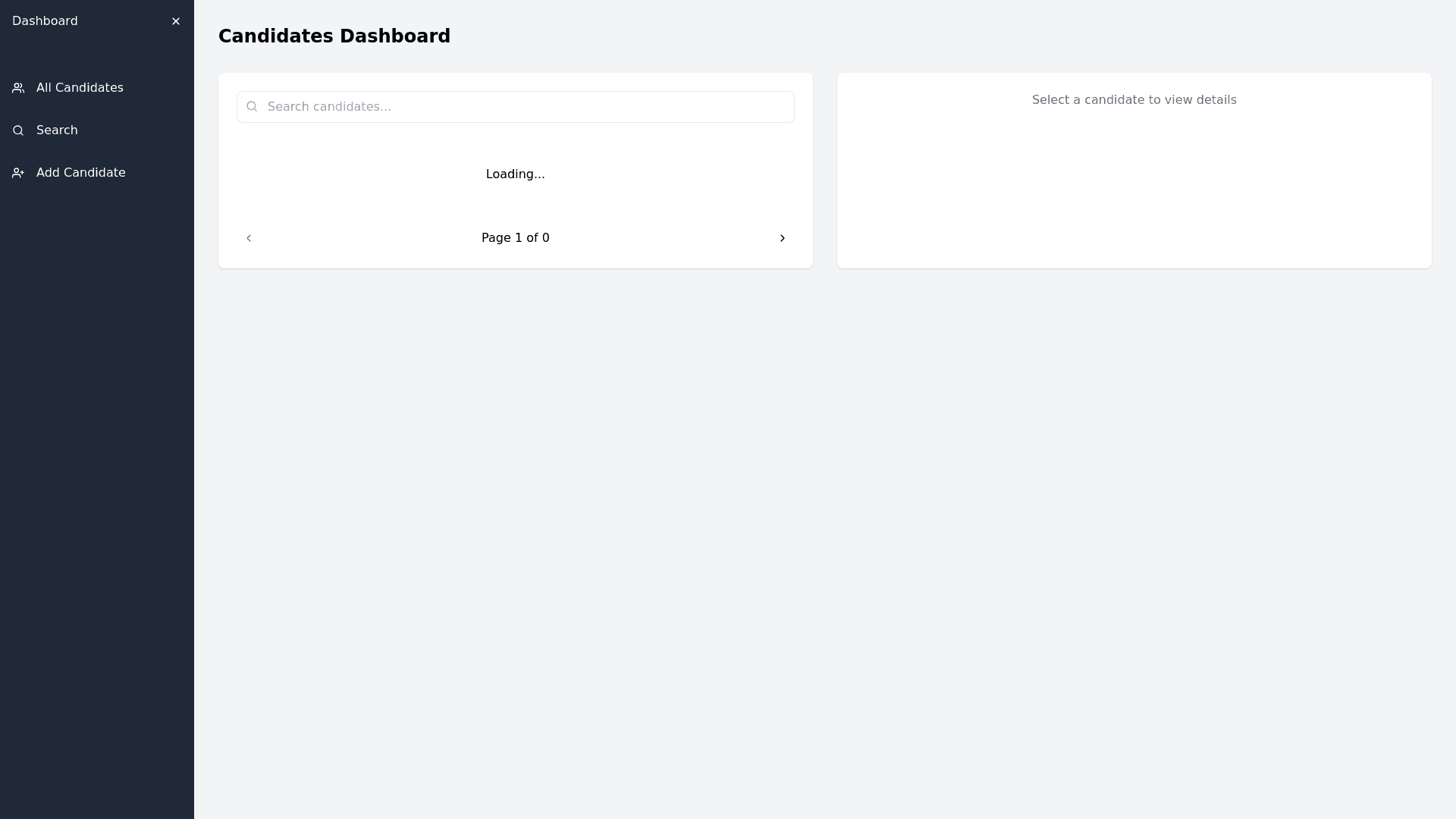The image size is (1456, 819).
Task: Open the Add Candidate text link
Action: coord(81,173)
